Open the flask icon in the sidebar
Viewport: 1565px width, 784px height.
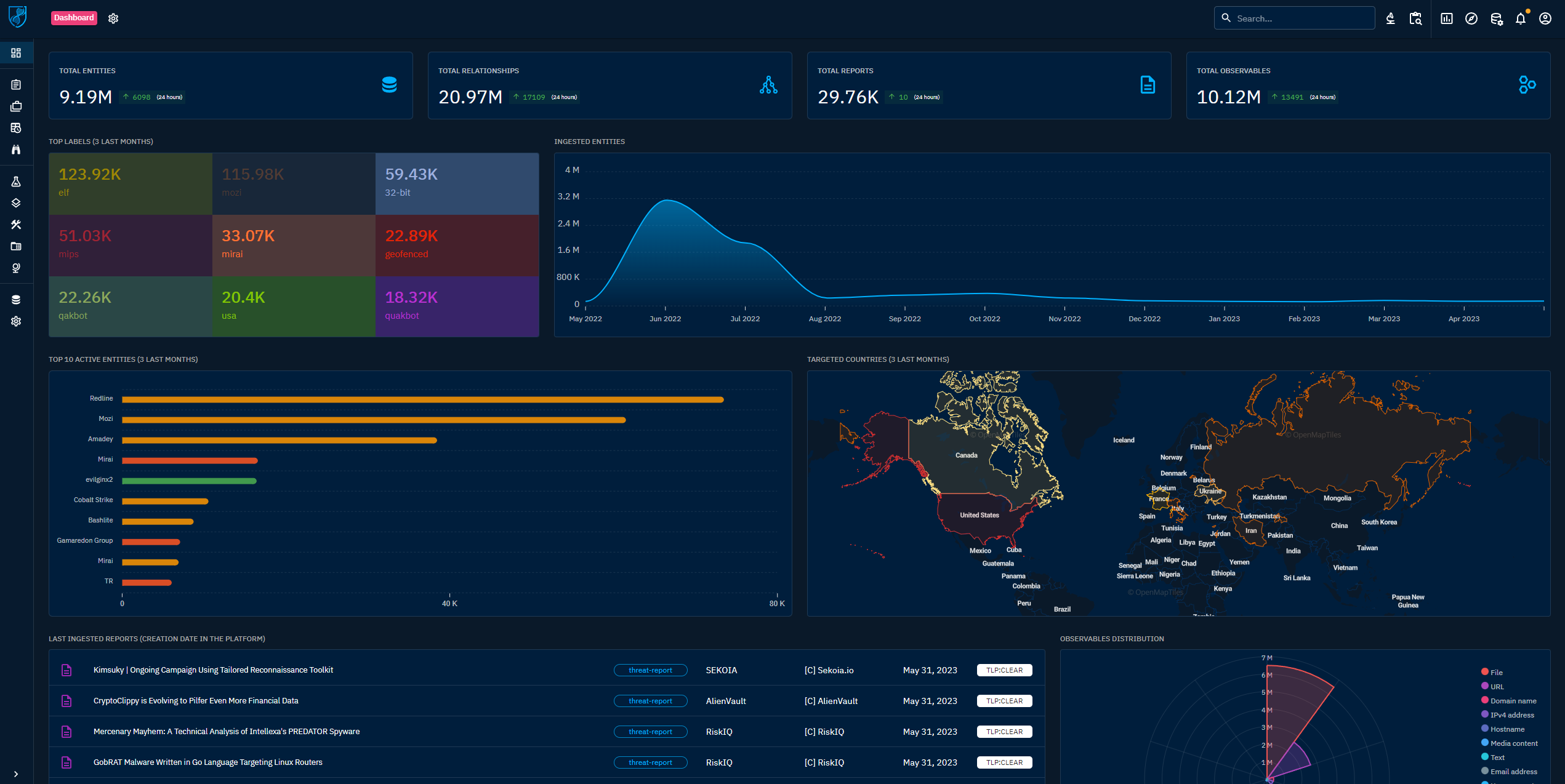click(x=16, y=182)
